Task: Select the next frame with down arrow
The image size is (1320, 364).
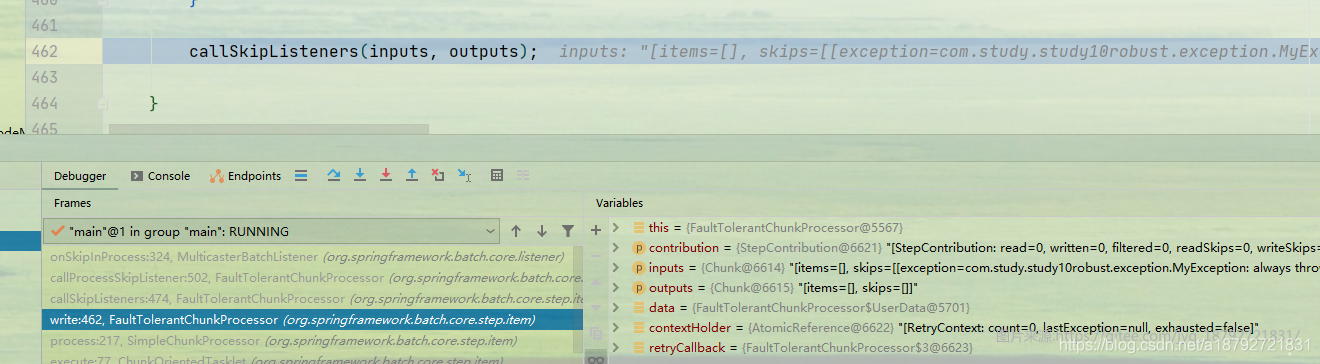Action: click(x=542, y=231)
